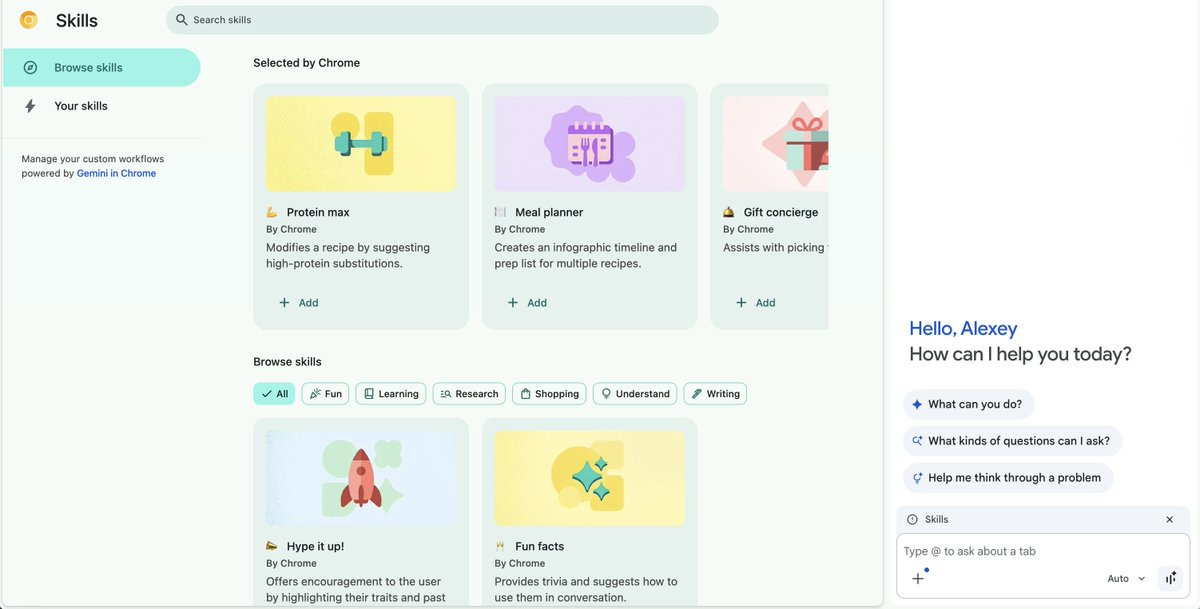Click the plus icon for Gift concierge
Viewport: 1200px width, 609px height.
pyautogui.click(x=741, y=303)
